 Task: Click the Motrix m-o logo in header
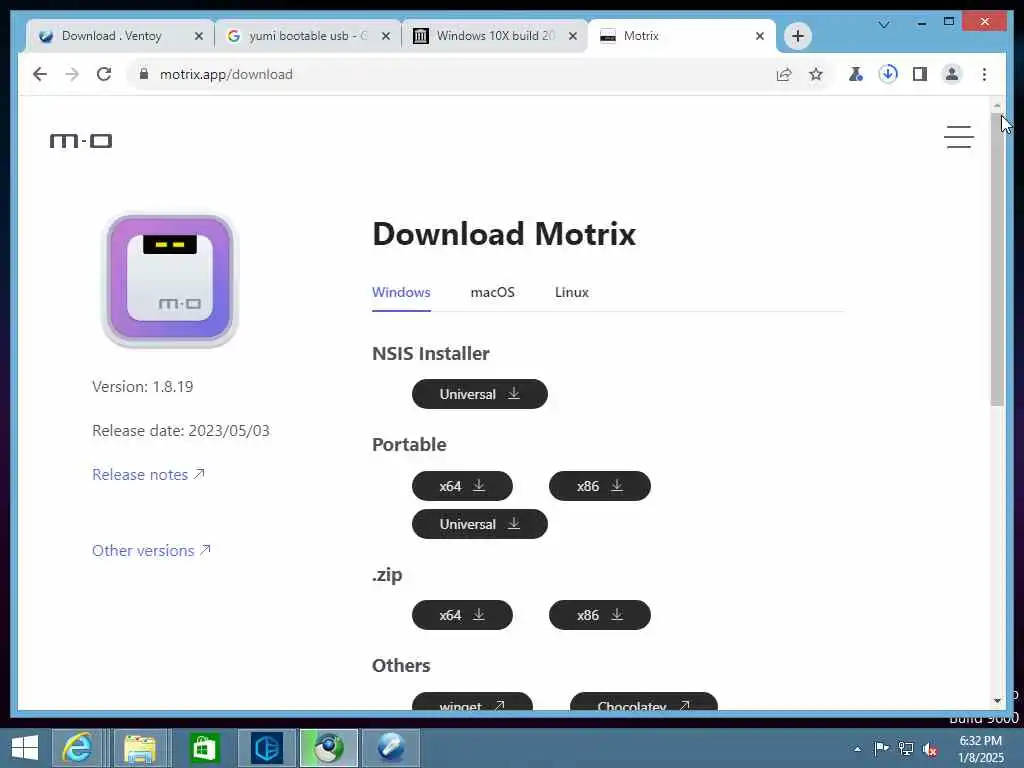pyautogui.click(x=81, y=141)
